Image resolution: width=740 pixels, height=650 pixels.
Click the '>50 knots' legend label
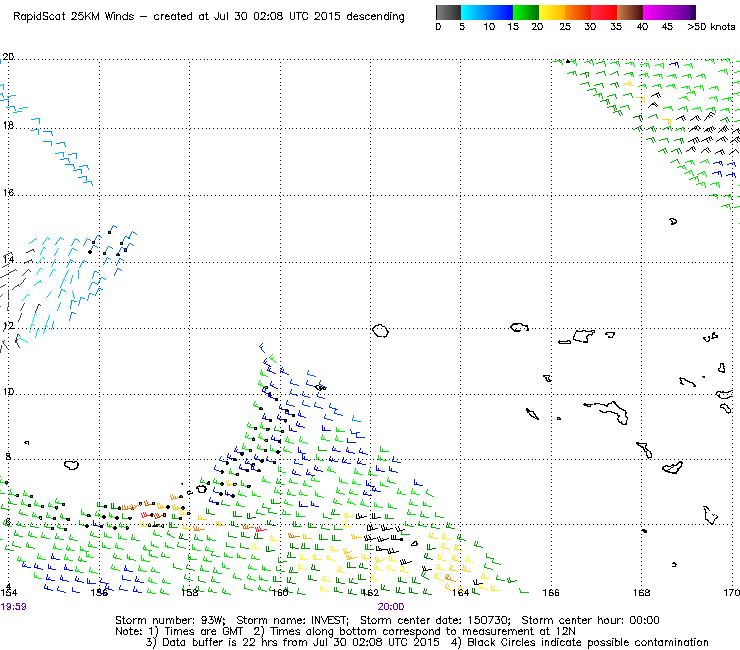(711, 27)
